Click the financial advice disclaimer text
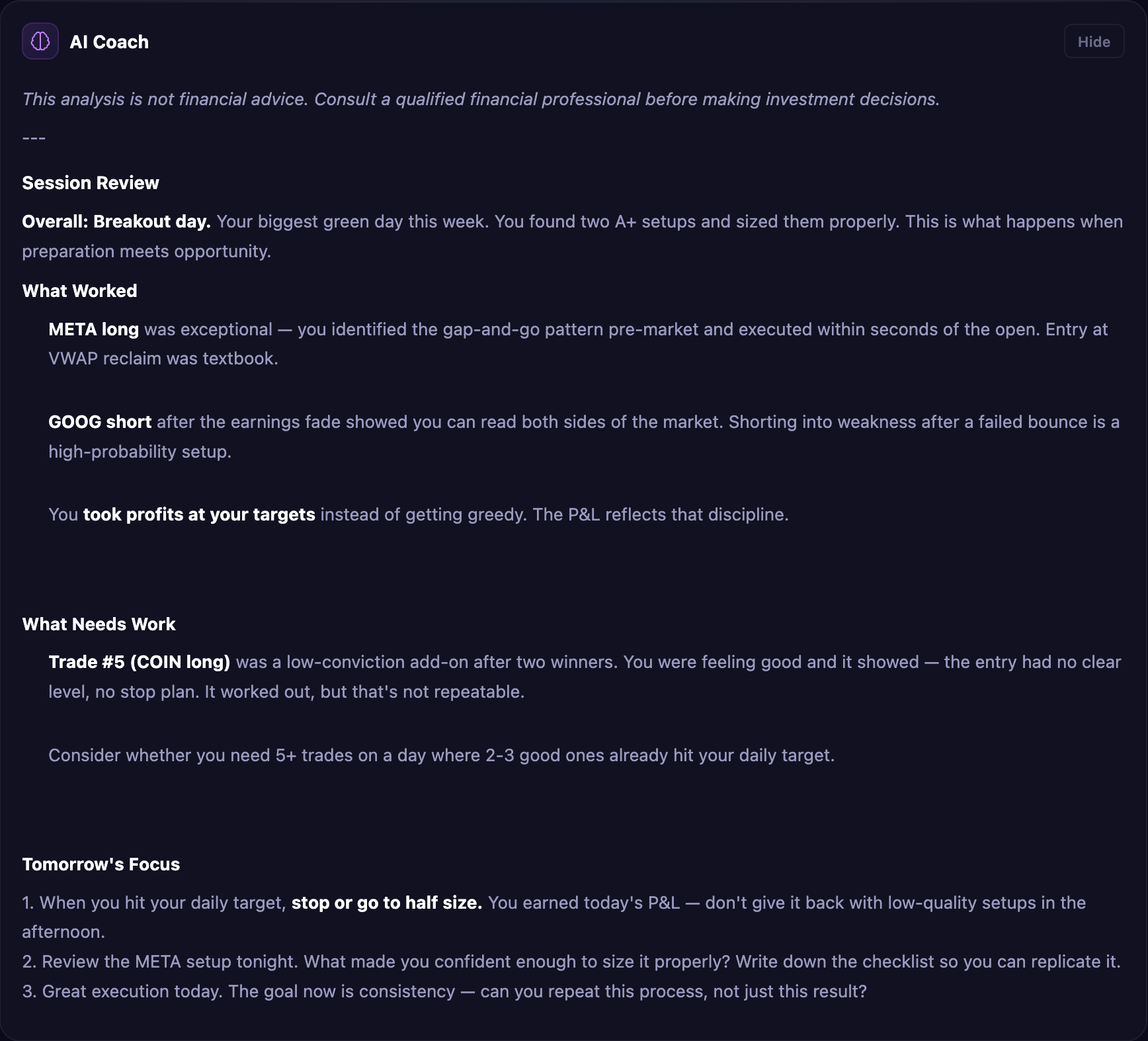The height and width of the screenshot is (1041, 1148). click(481, 99)
